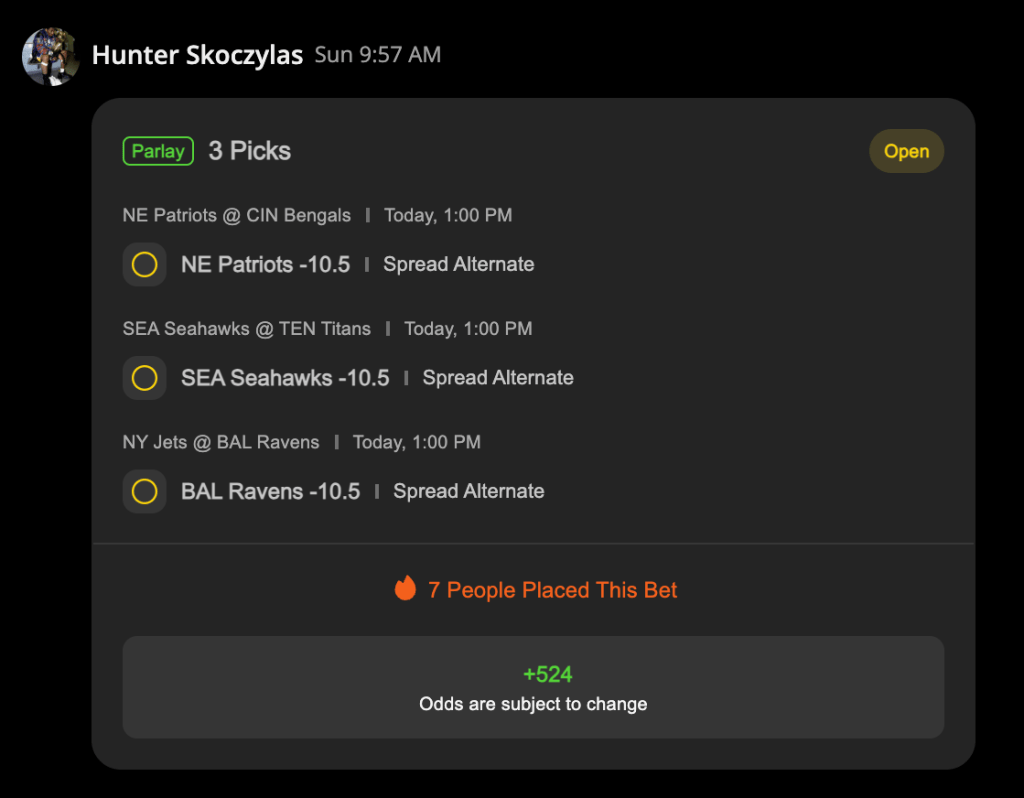The height and width of the screenshot is (798, 1024).
Task: Click SEA Seahawks @ TEN Titans matchup
Action: click(x=247, y=329)
